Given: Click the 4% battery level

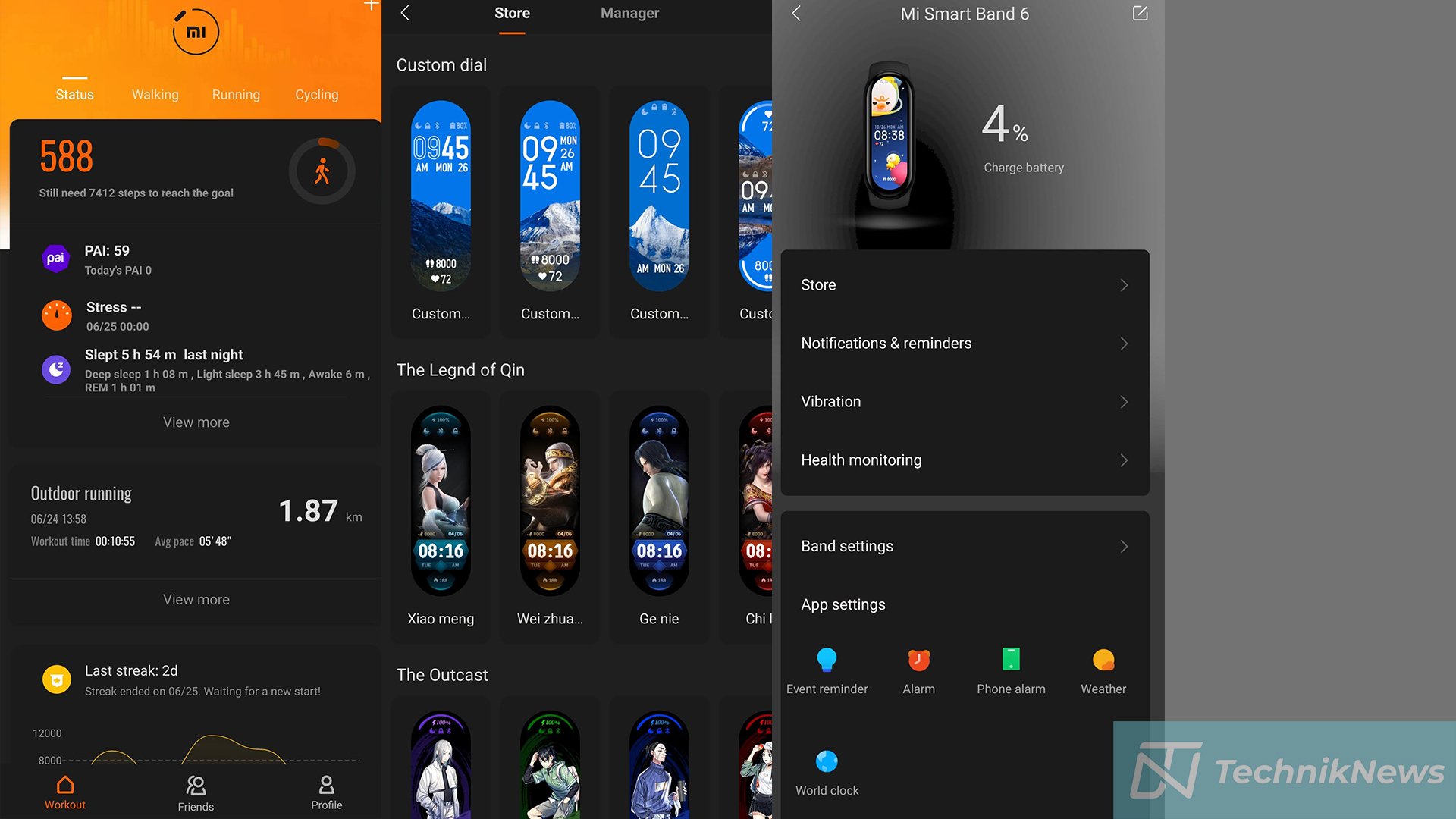Looking at the screenshot, I should (x=1005, y=125).
